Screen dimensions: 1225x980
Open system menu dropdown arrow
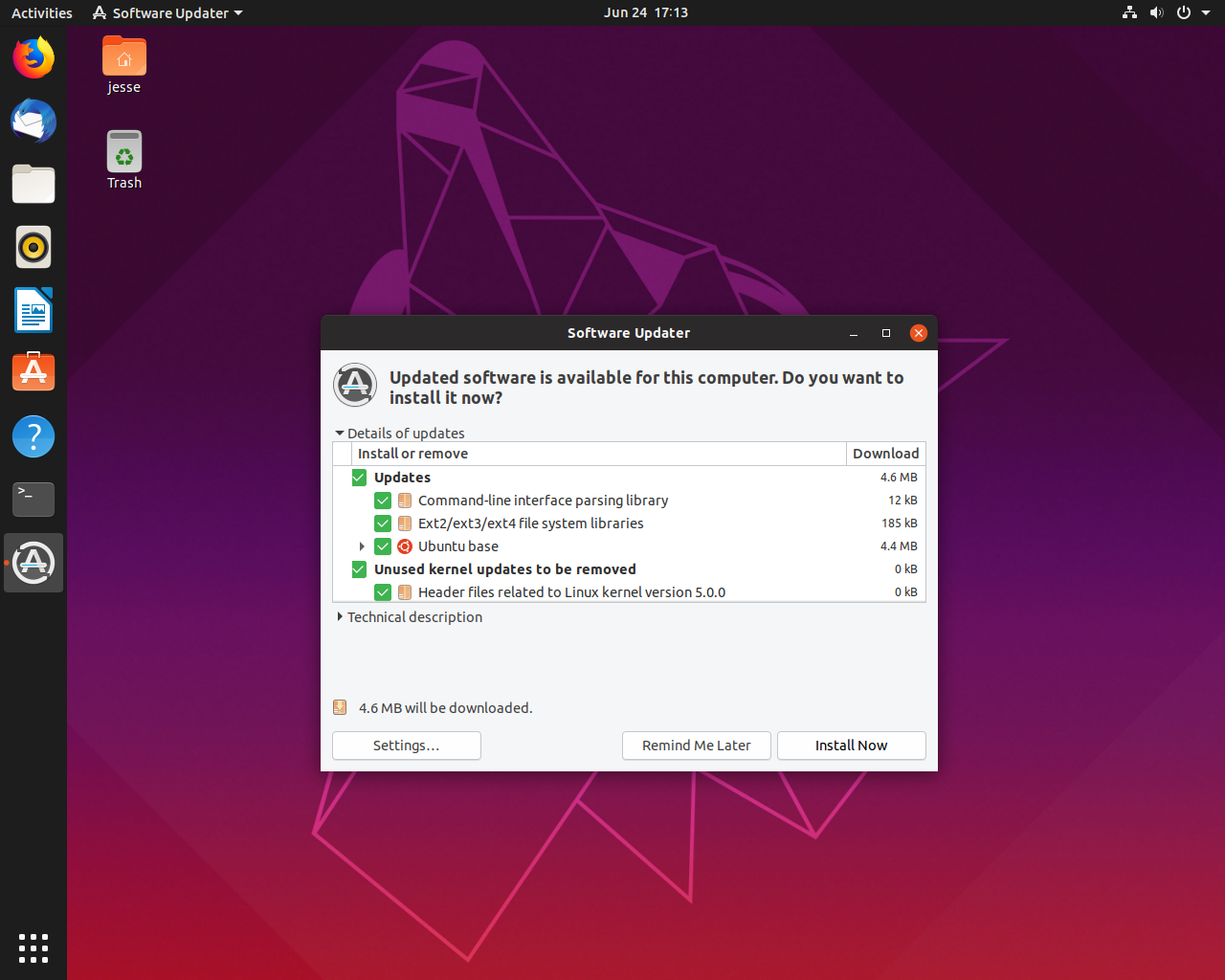1206,13
